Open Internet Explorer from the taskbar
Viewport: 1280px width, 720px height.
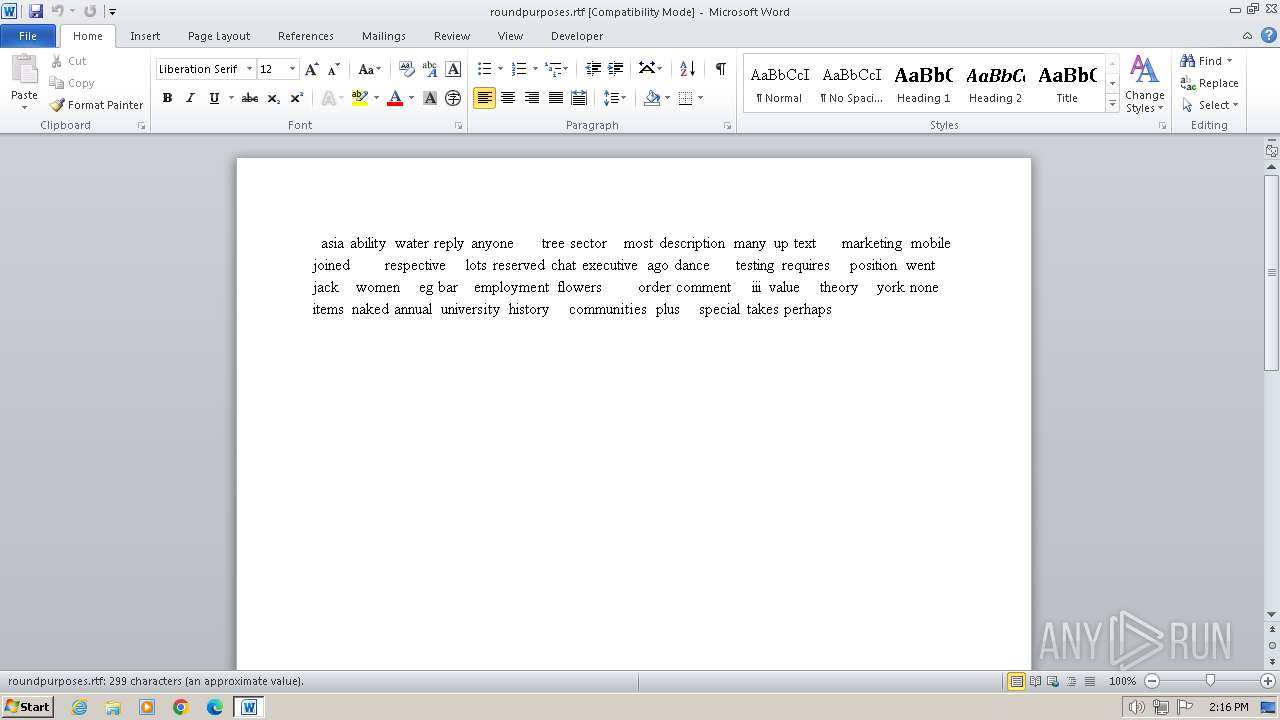coord(79,707)
